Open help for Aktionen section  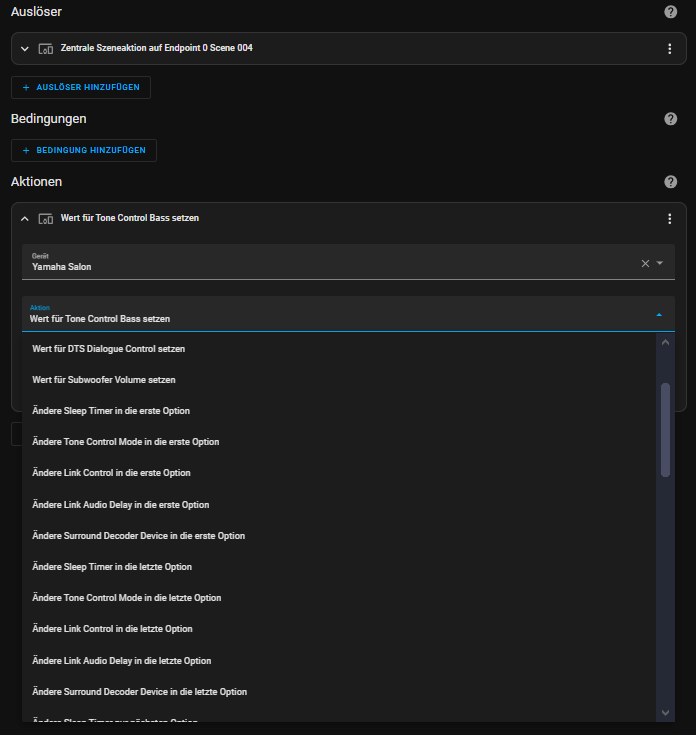pyautogui.click(x=670, y=181)
